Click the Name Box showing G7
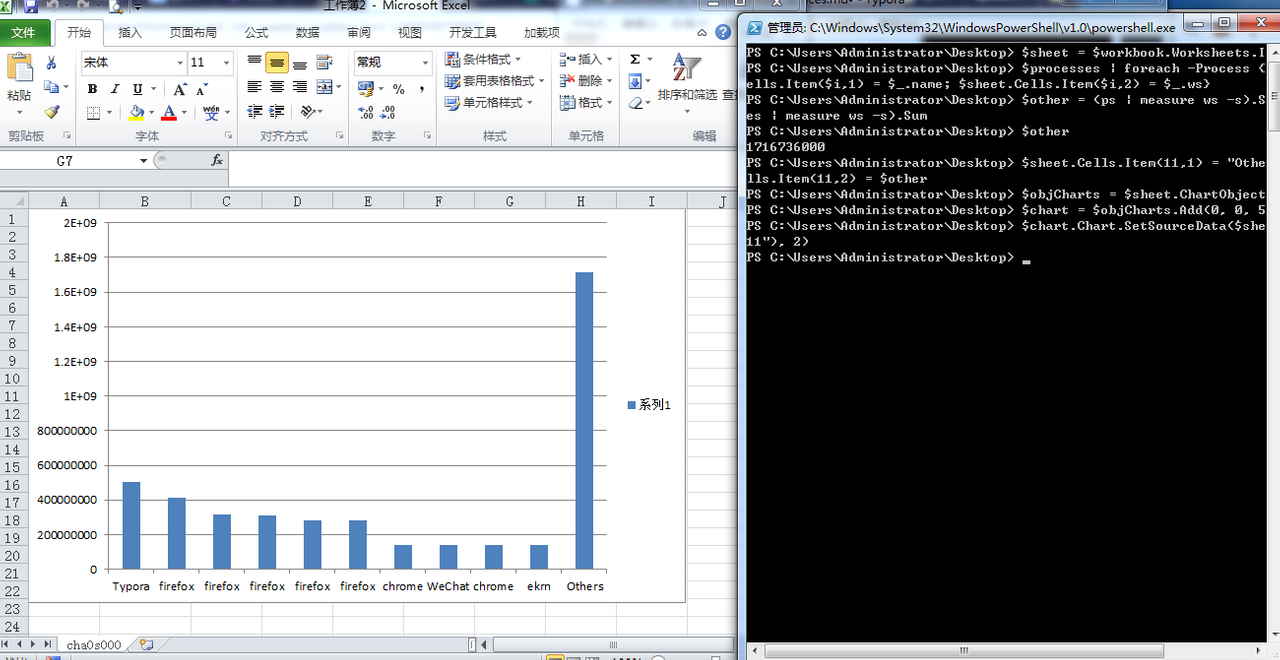This screenshot has width=1280, height=660. coord(63,160)
